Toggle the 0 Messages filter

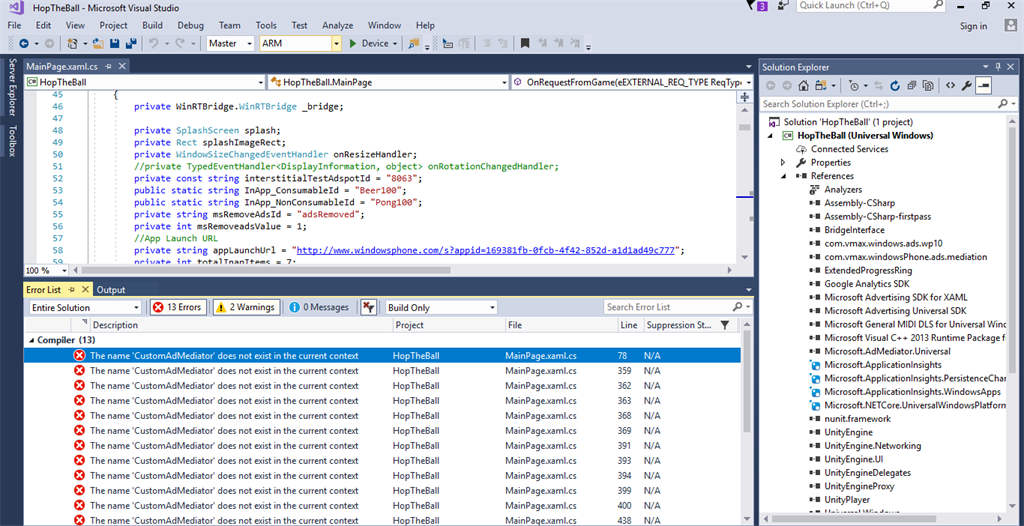tap(319, 307)
